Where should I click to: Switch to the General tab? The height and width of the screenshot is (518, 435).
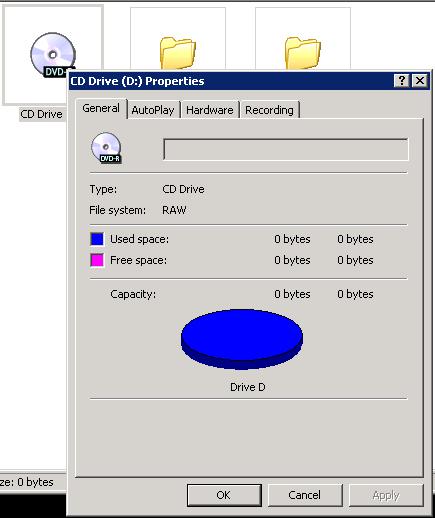pyautogui.click(x=101, y=108)
